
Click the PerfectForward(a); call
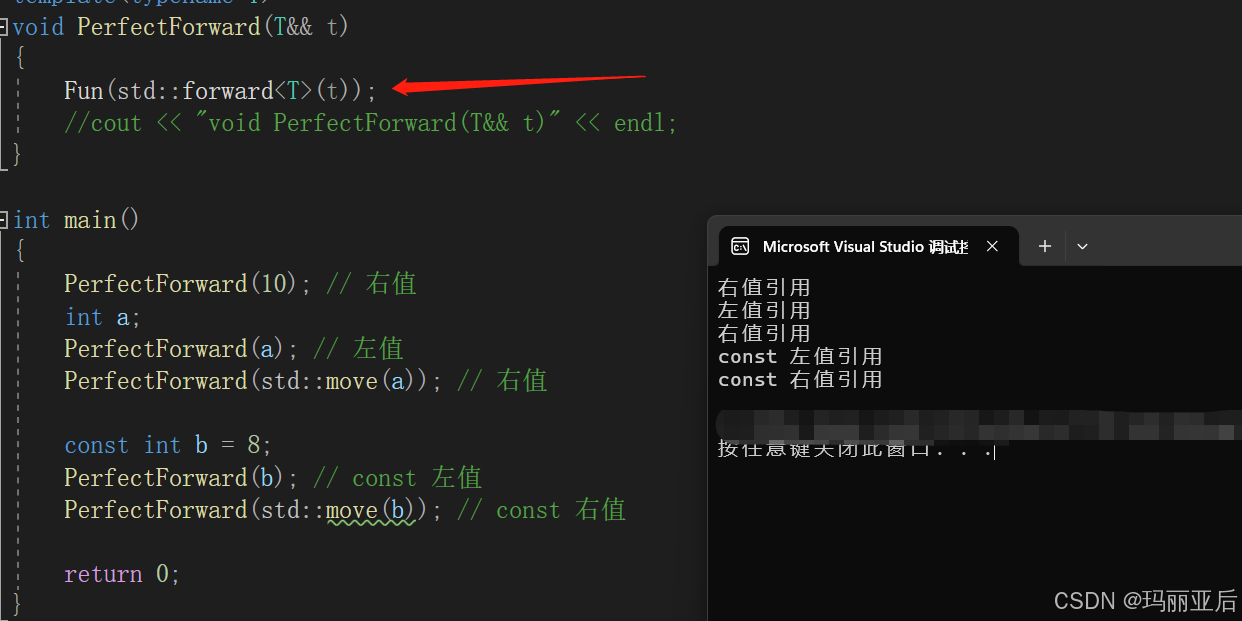coord(182,349)
